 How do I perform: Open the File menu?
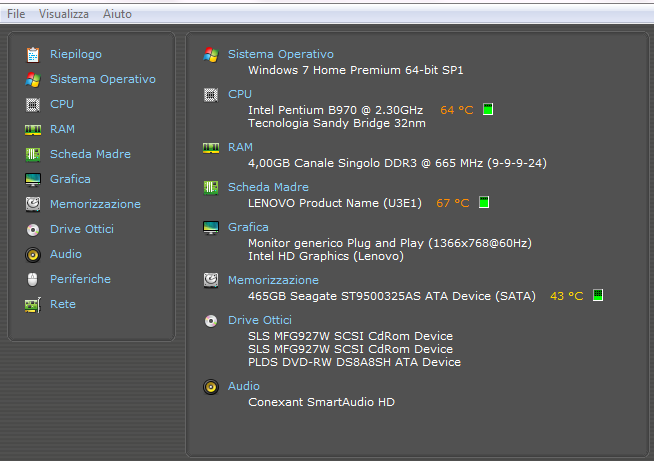click(x=17, y=14)
